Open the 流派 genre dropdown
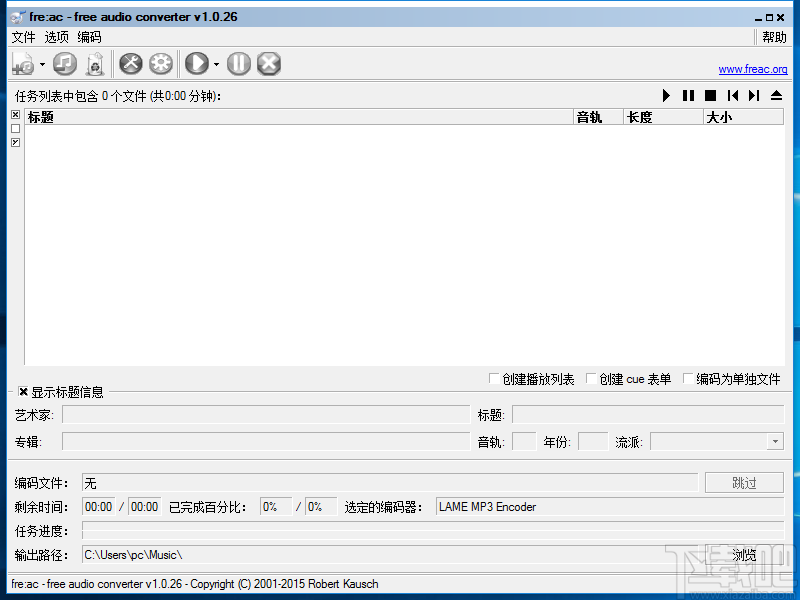 pyautogui.click(x=775, y=441)
